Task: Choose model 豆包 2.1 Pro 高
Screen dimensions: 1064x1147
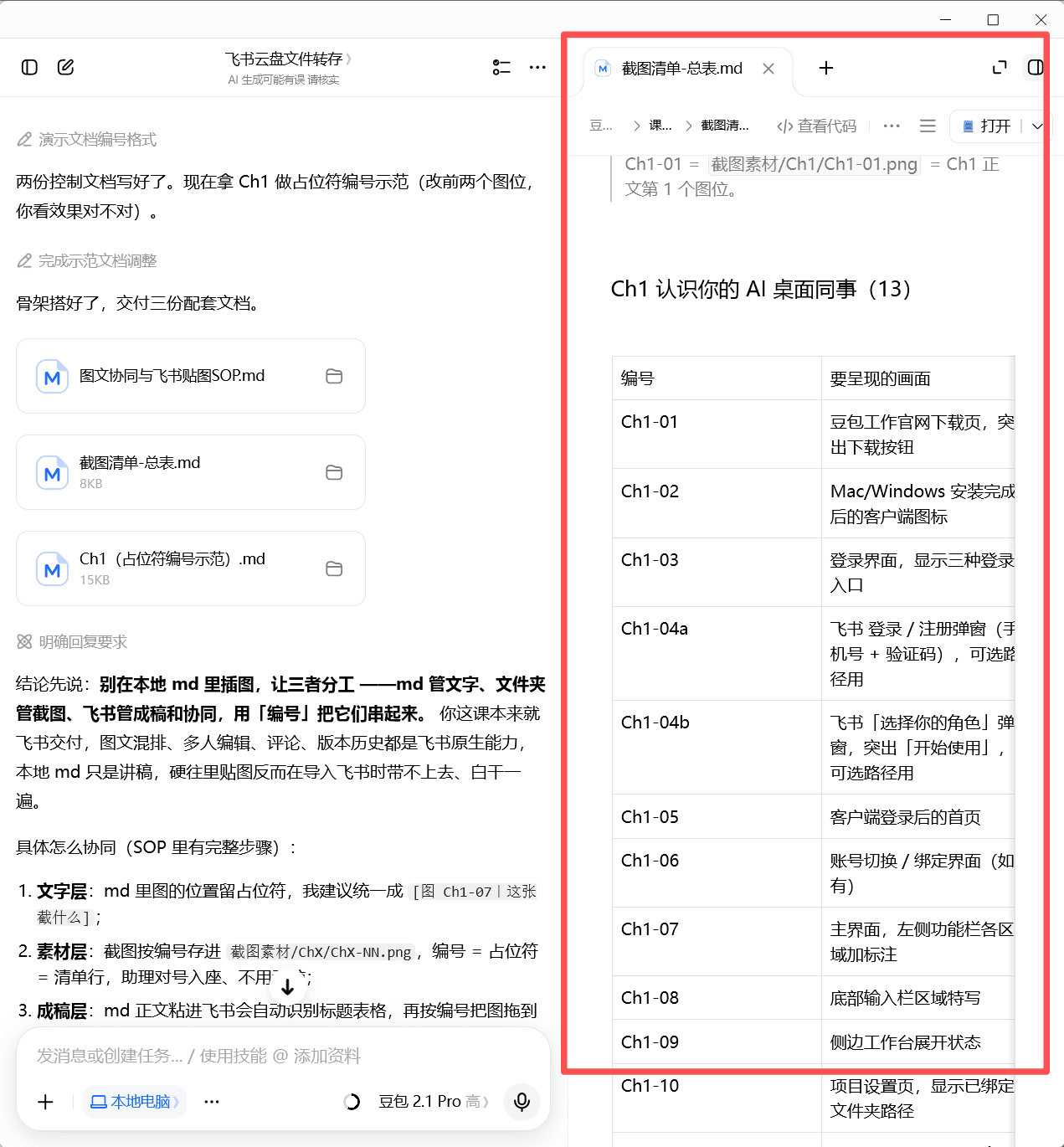Action: tap(433, 1102)
